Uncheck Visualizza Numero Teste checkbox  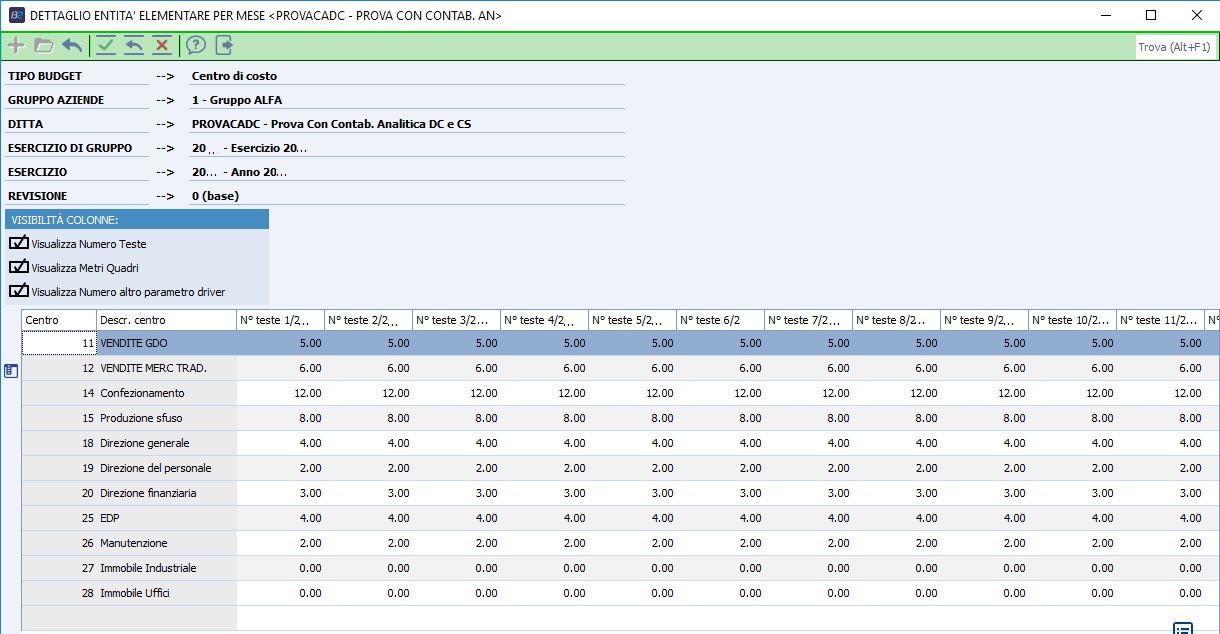click(x=19, y=243)
